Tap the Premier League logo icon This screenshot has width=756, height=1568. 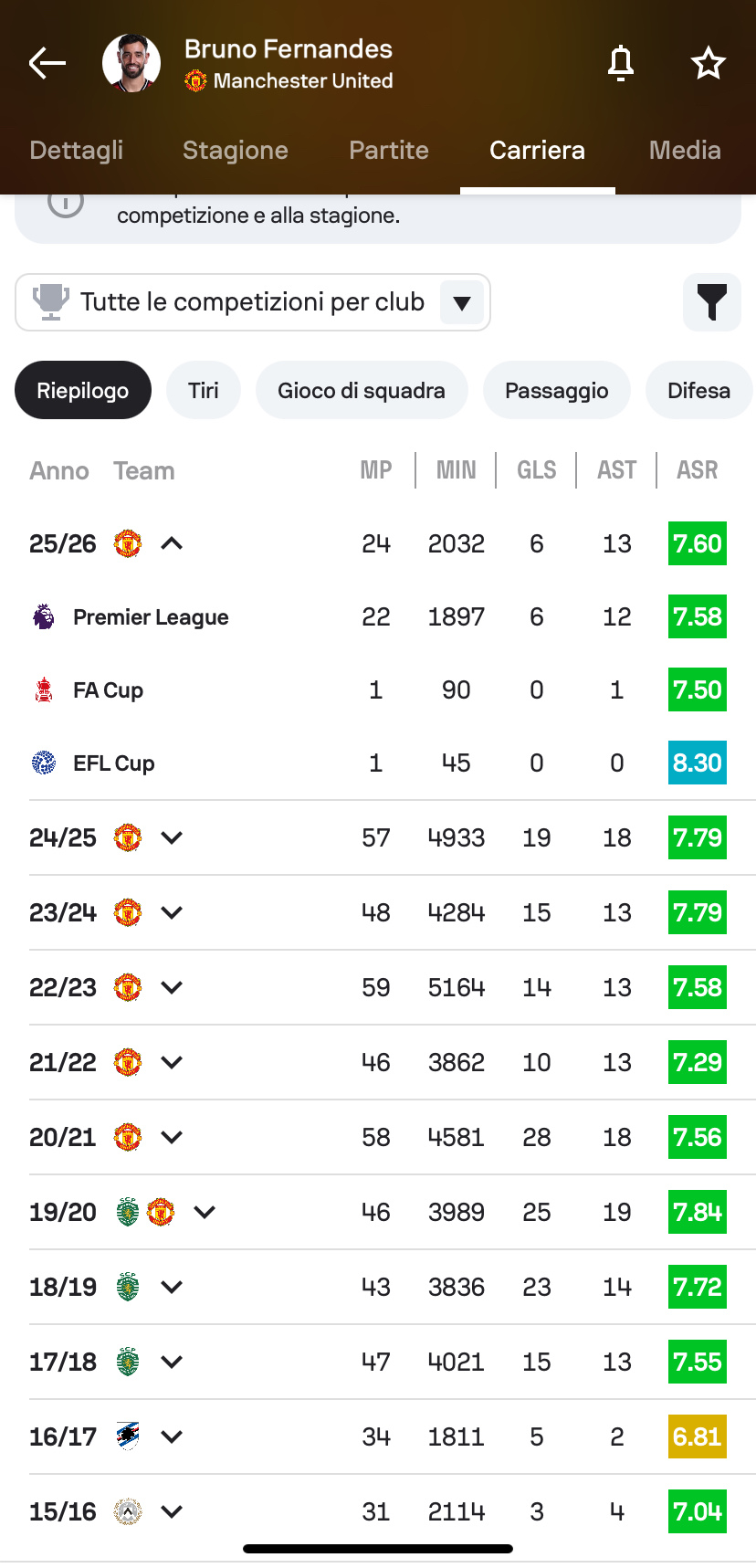coord(44,616)
